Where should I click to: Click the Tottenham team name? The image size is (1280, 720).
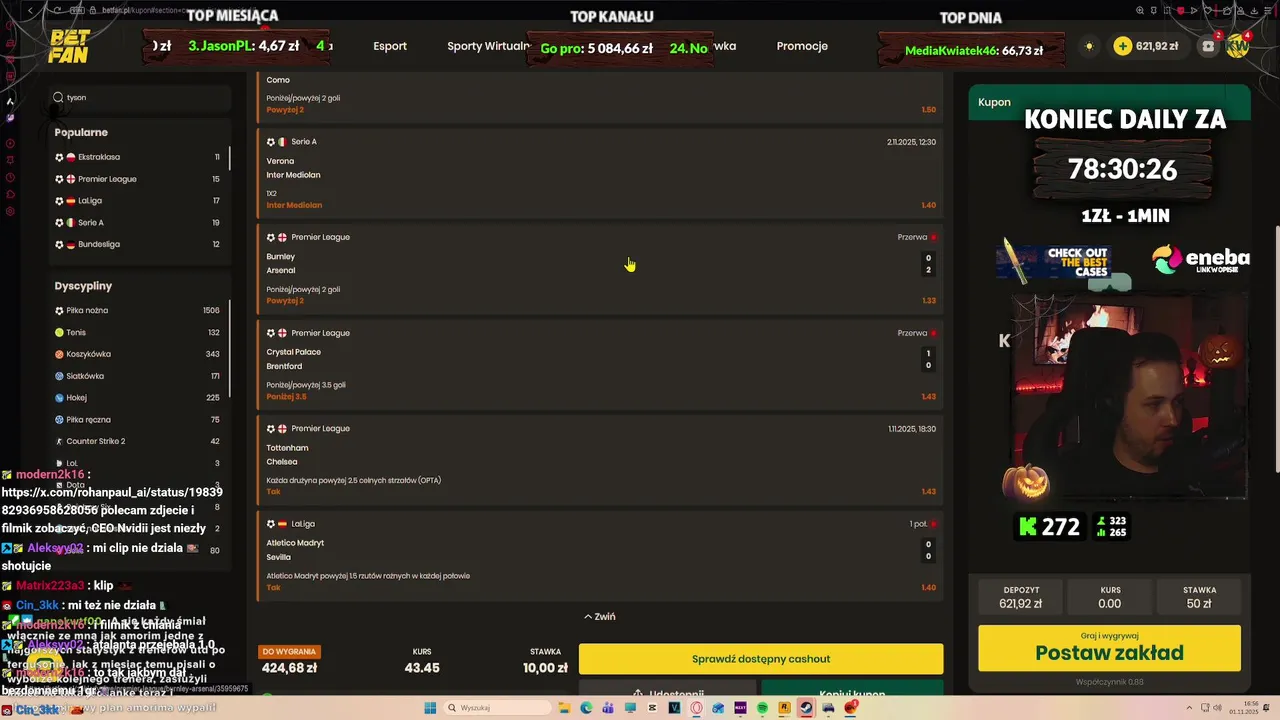pyautogui.click(x=287, y=448)
